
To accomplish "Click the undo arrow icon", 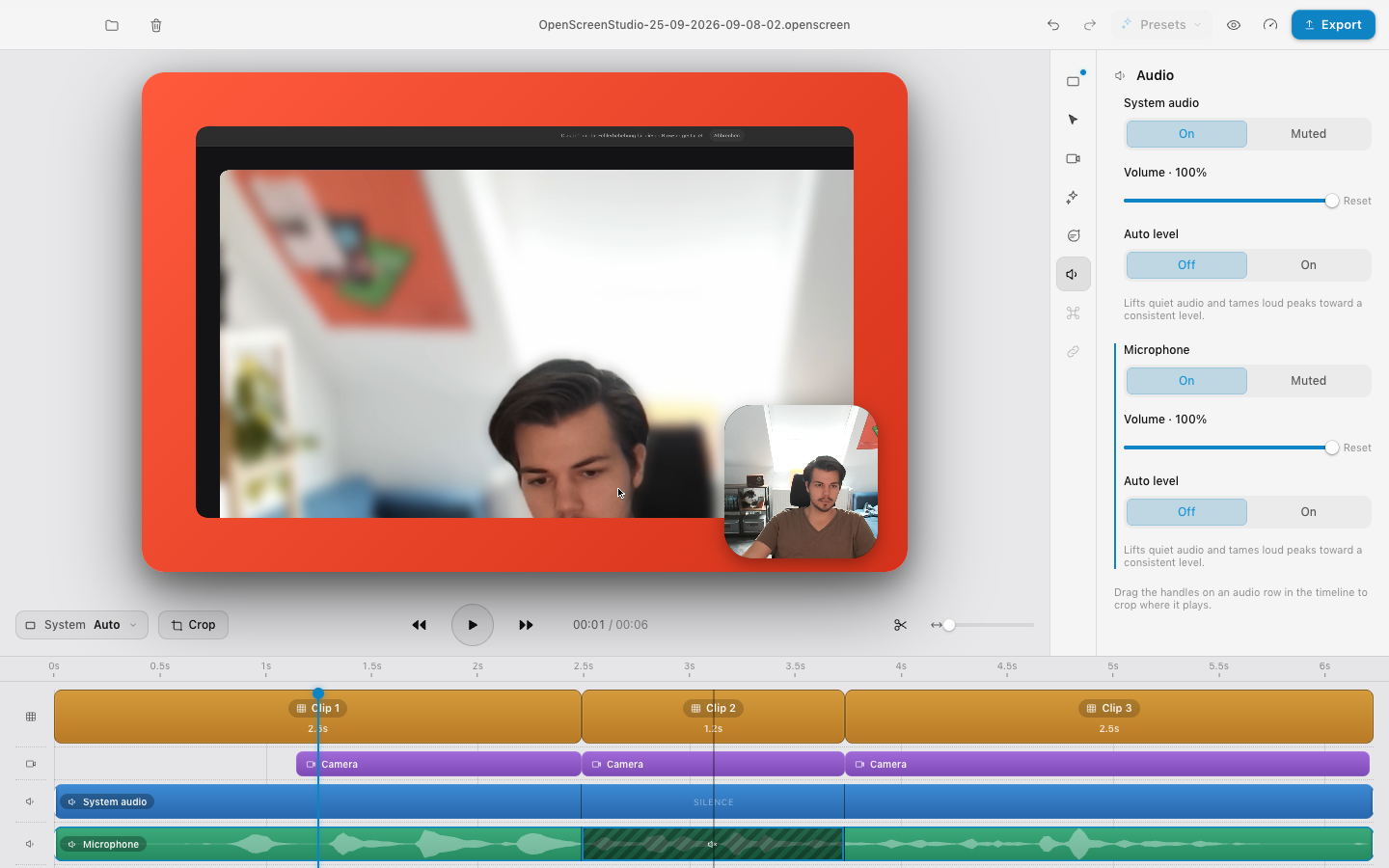I will [1053, 25].
